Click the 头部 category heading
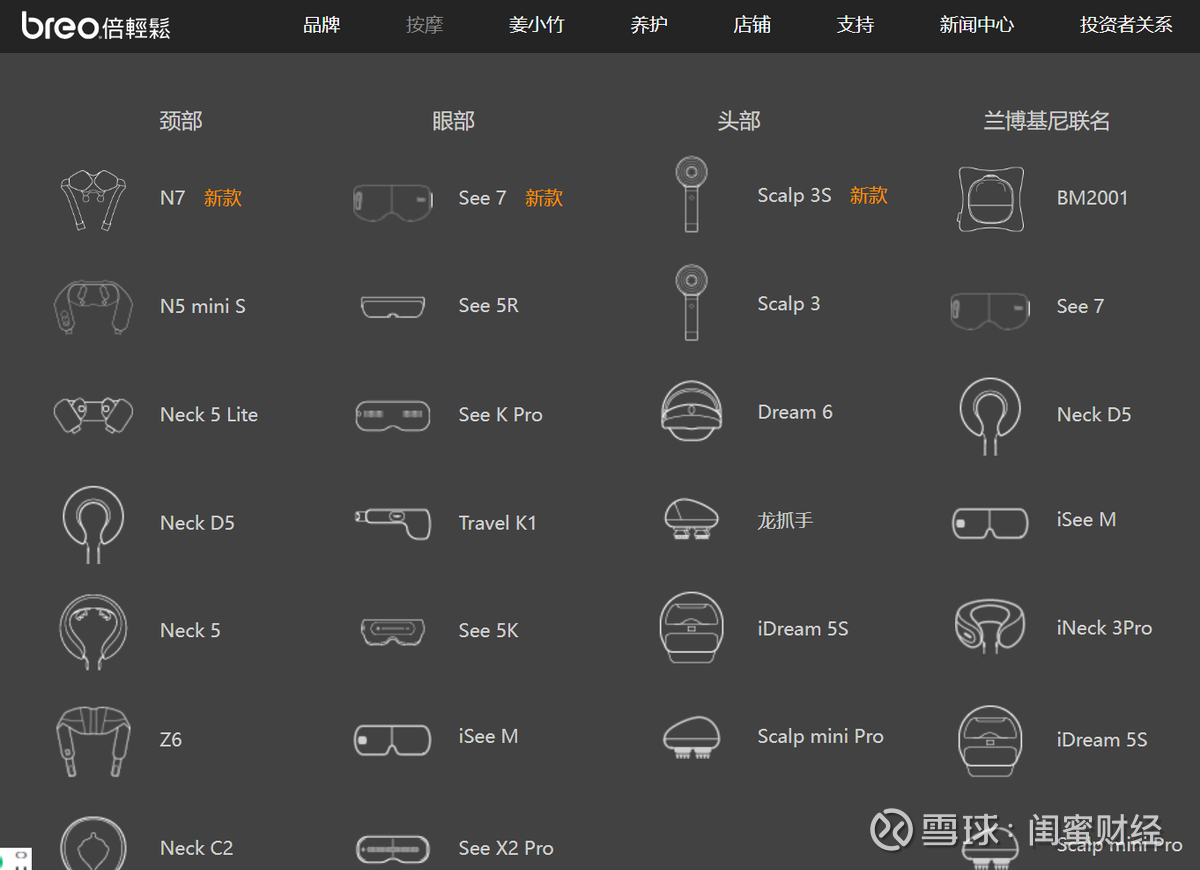1200x870 pixels. tap(739, 121)
